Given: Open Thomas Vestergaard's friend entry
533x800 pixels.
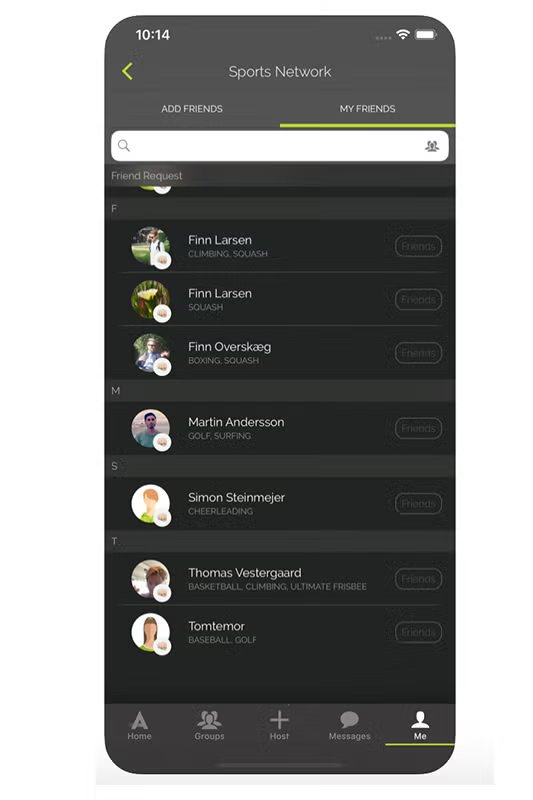Looking at the screenshot, I should (280, 579).
